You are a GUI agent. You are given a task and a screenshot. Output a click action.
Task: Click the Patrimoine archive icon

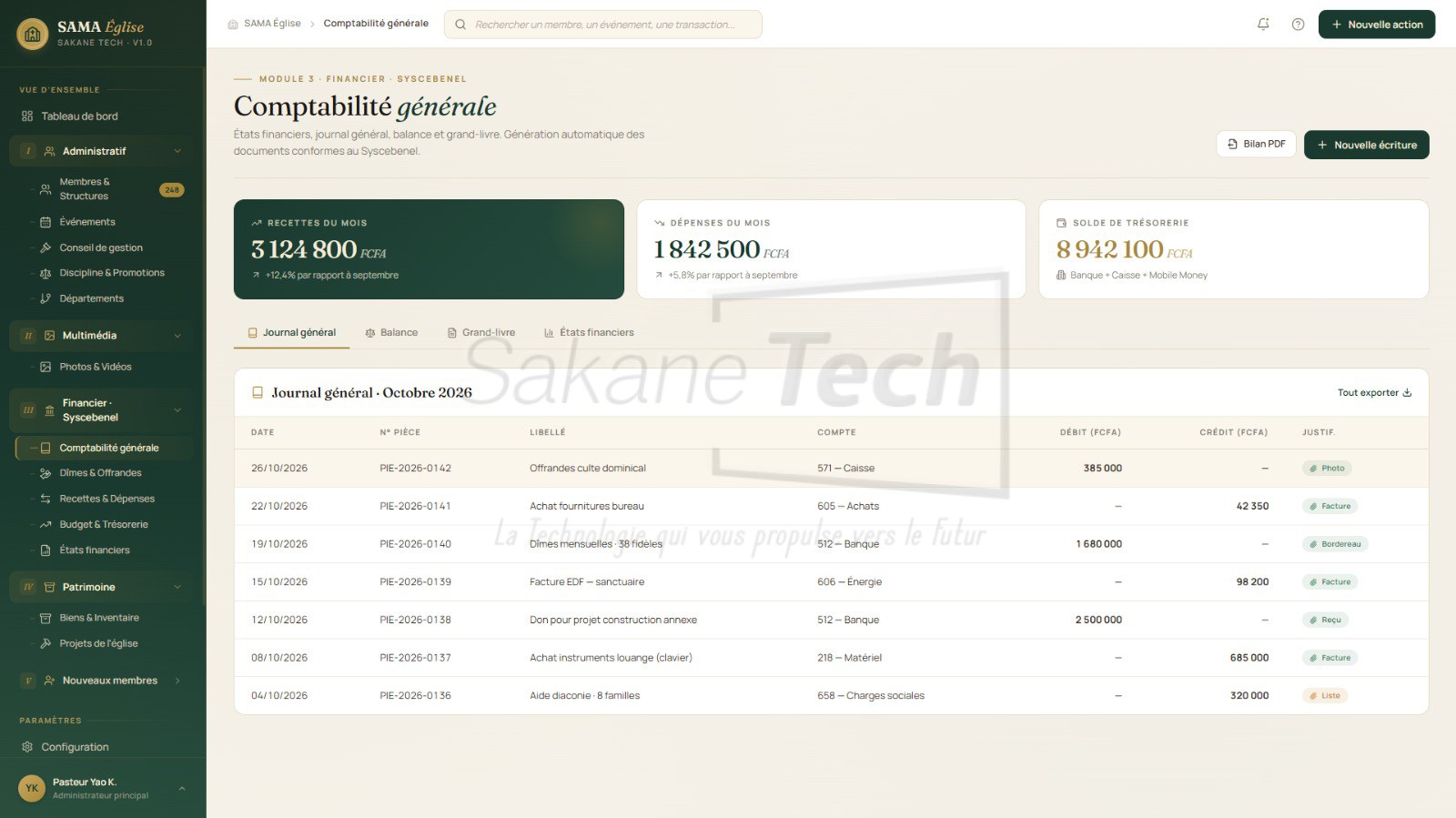tap(50, 588)
